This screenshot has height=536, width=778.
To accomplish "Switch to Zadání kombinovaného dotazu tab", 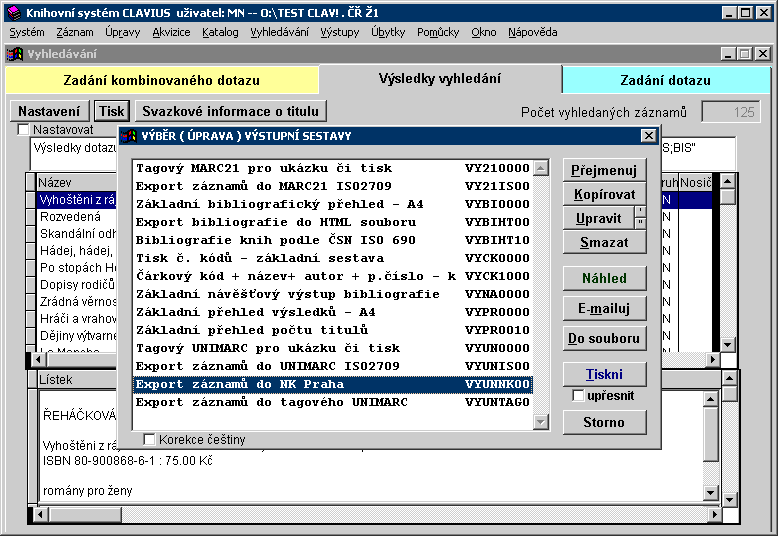I will pos(162,80).
